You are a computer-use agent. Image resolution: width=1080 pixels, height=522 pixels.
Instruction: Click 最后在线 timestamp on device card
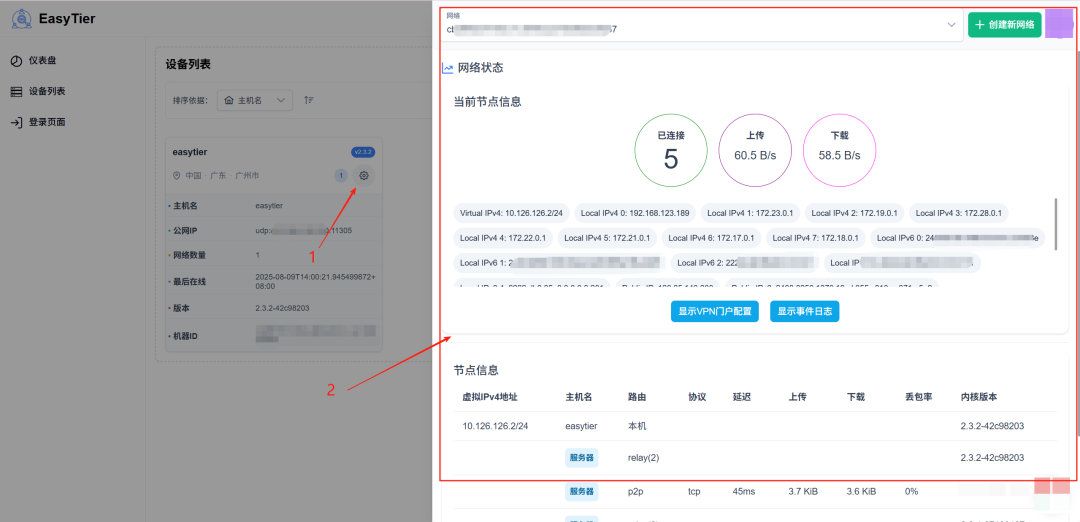(315, 281)
